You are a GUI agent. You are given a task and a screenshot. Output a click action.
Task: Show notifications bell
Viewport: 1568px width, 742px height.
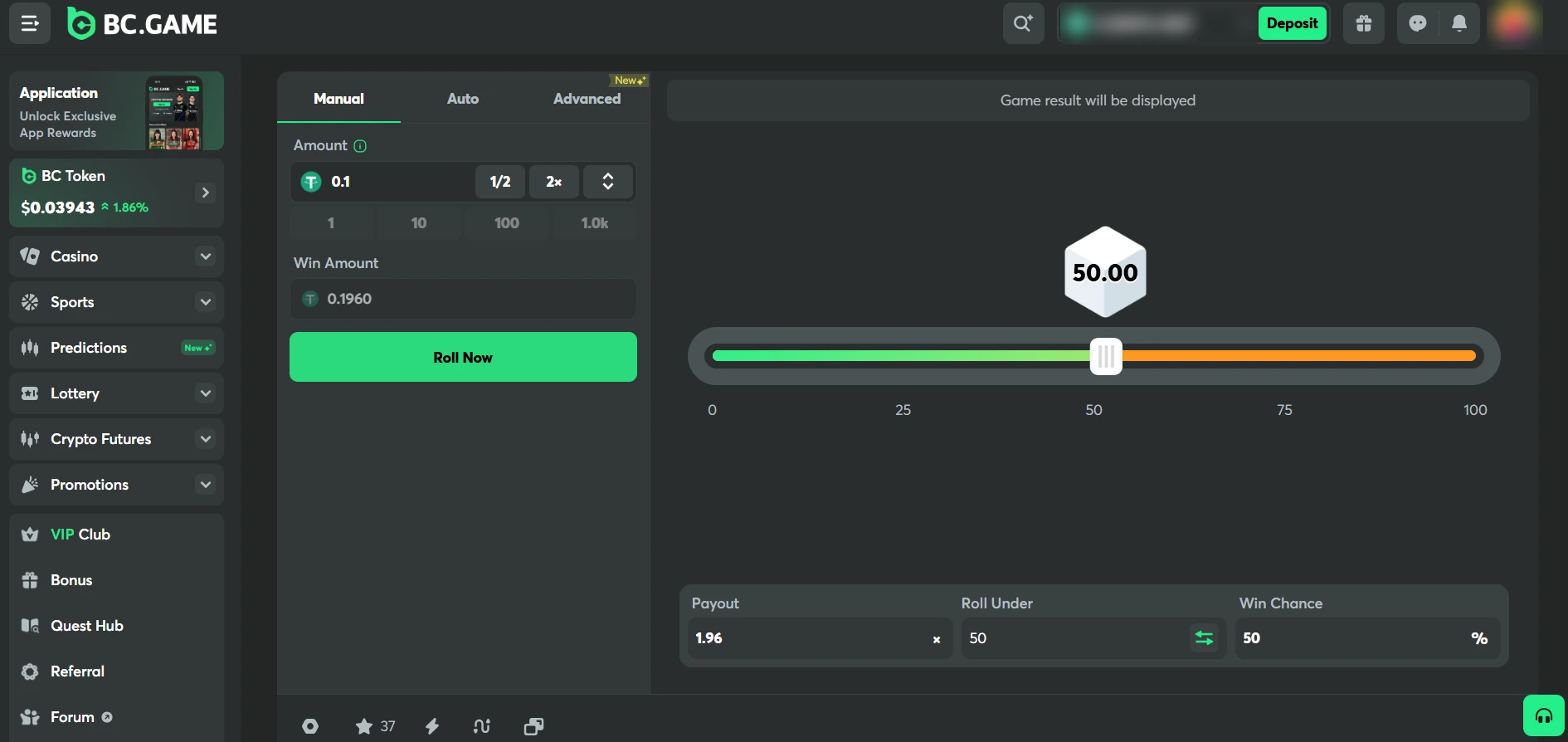click(1459, 23)
